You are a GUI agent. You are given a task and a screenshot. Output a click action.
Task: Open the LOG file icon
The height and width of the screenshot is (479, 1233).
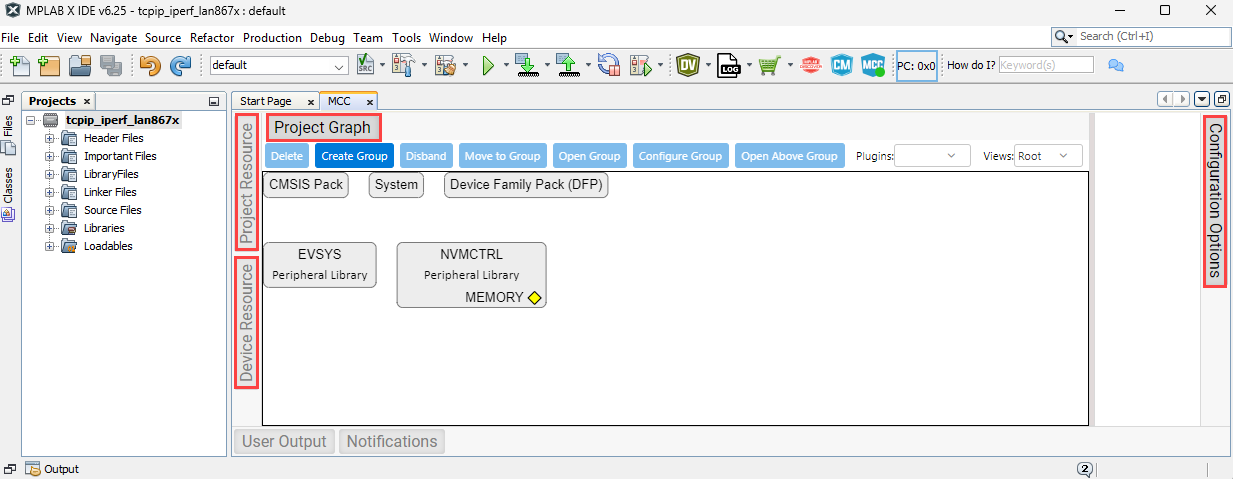pos(728,65)
